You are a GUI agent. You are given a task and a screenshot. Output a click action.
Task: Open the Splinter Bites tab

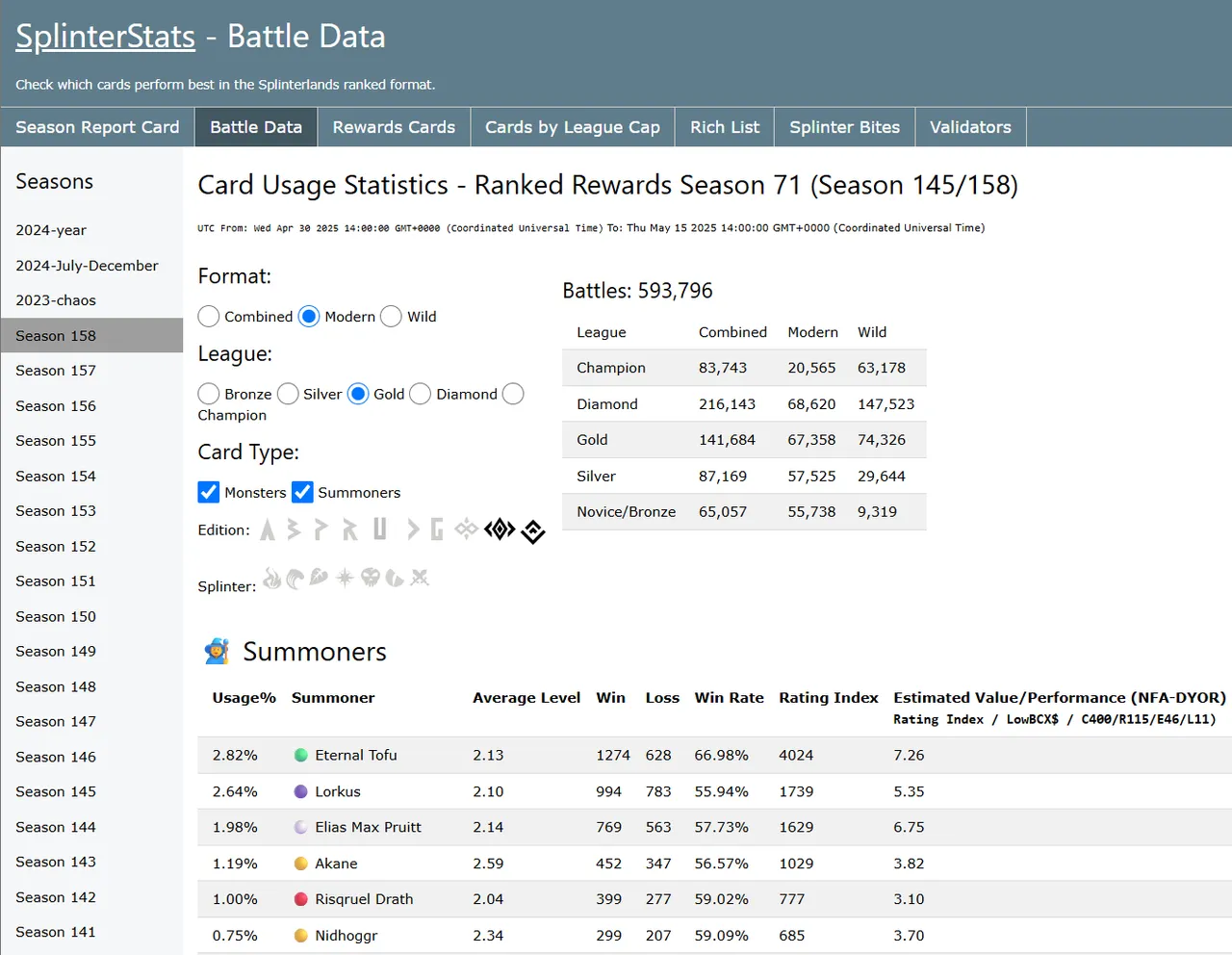tap(845, 127)
